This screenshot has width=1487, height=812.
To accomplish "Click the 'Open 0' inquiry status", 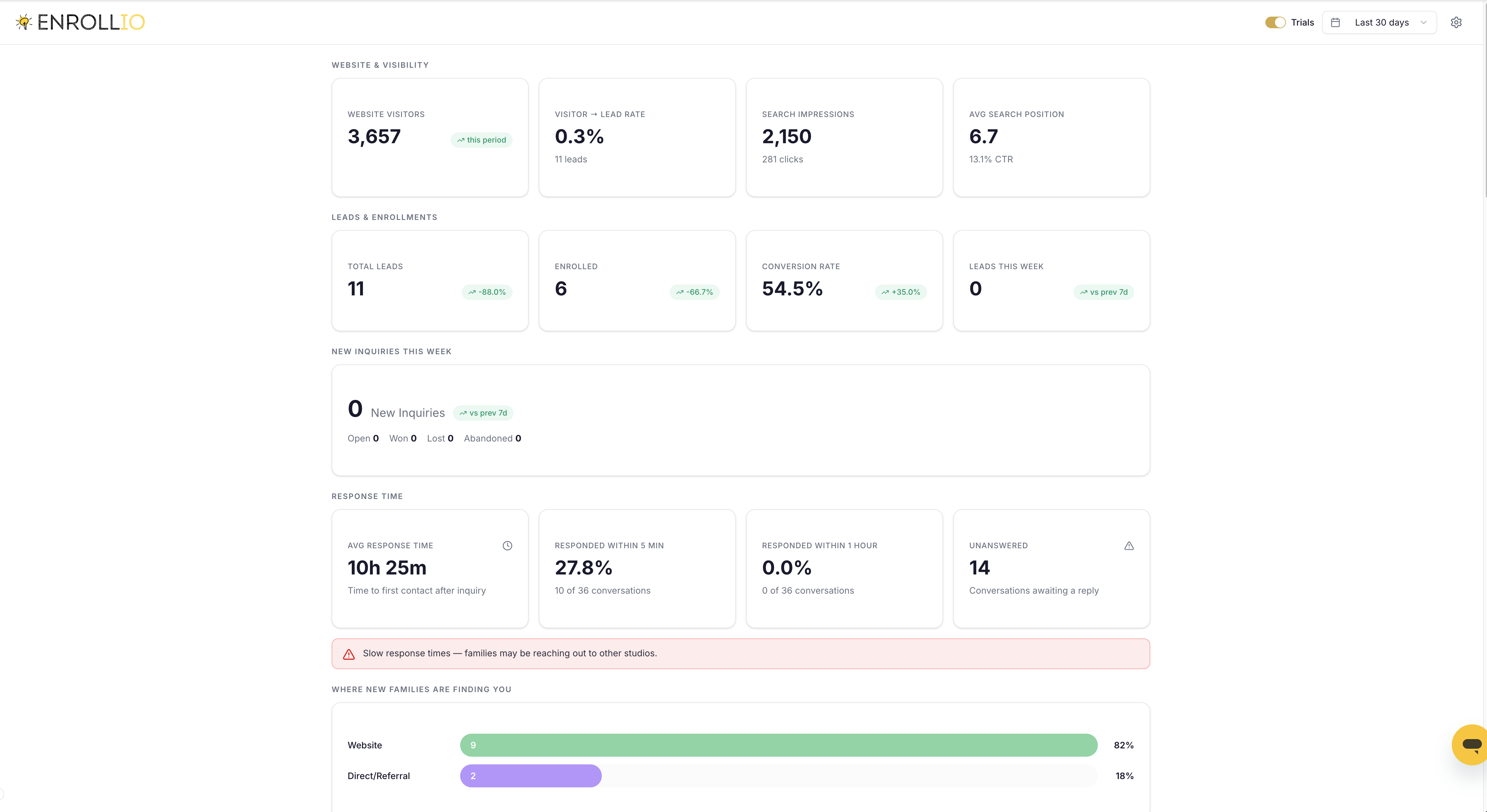I will coord(363,439).
